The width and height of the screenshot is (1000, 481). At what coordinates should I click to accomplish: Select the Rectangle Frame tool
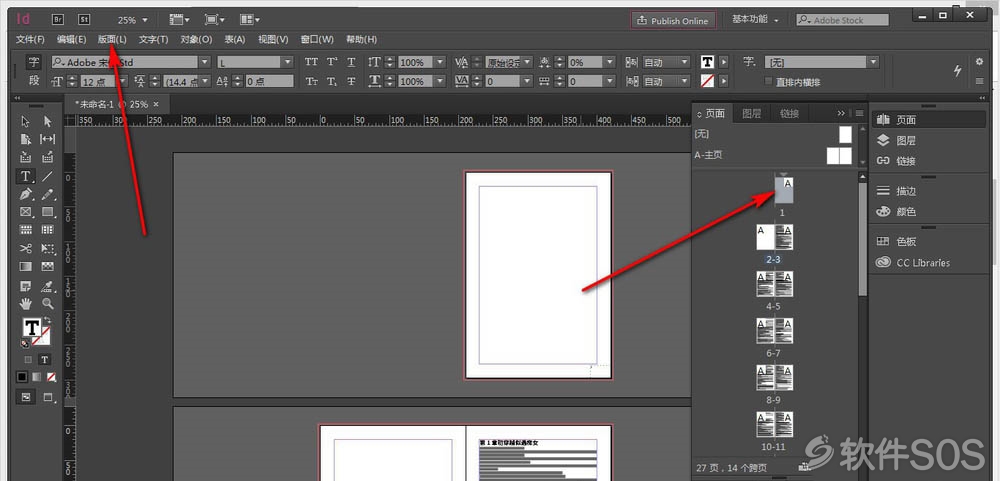(26, 212)
